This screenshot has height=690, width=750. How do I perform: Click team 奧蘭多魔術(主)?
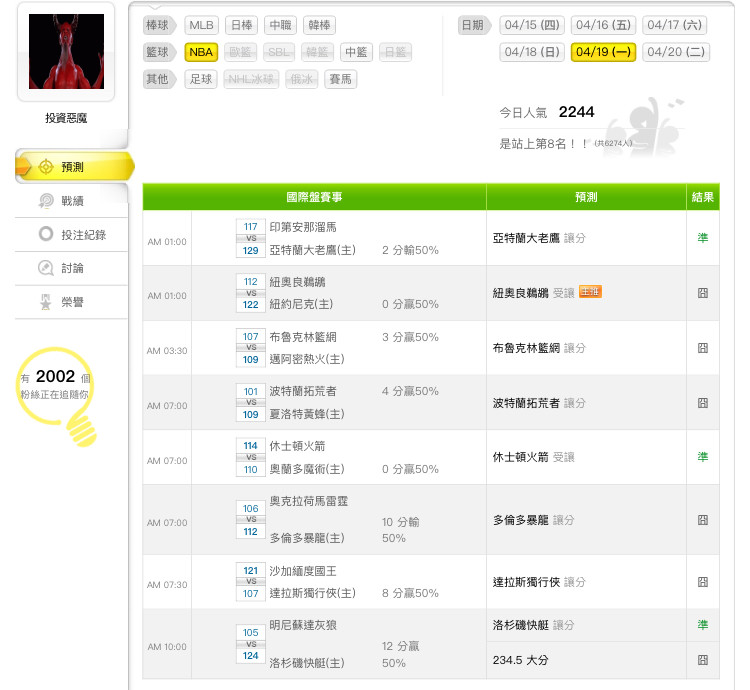click(x=307, y=469)
